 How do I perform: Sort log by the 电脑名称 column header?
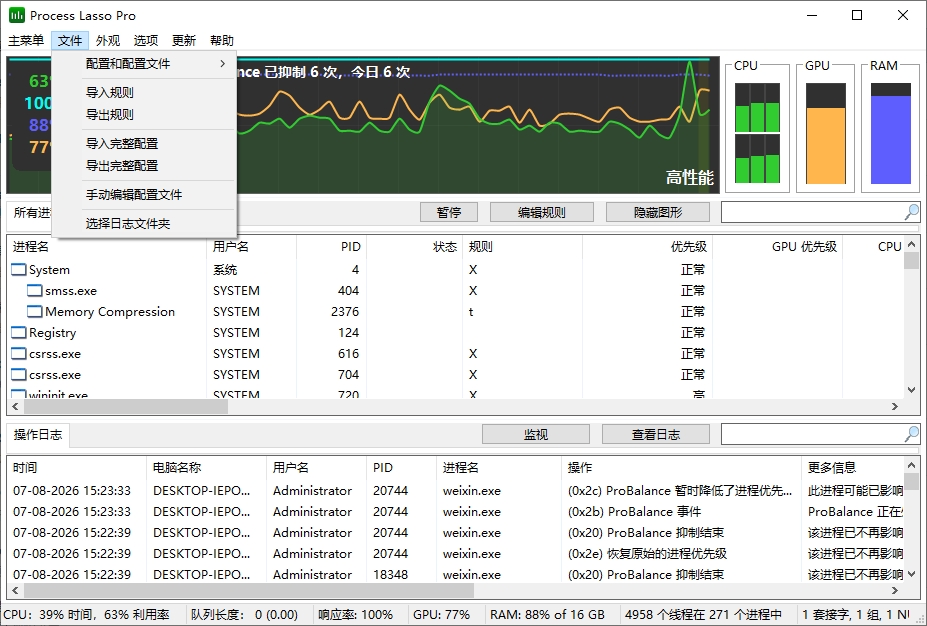206,468
